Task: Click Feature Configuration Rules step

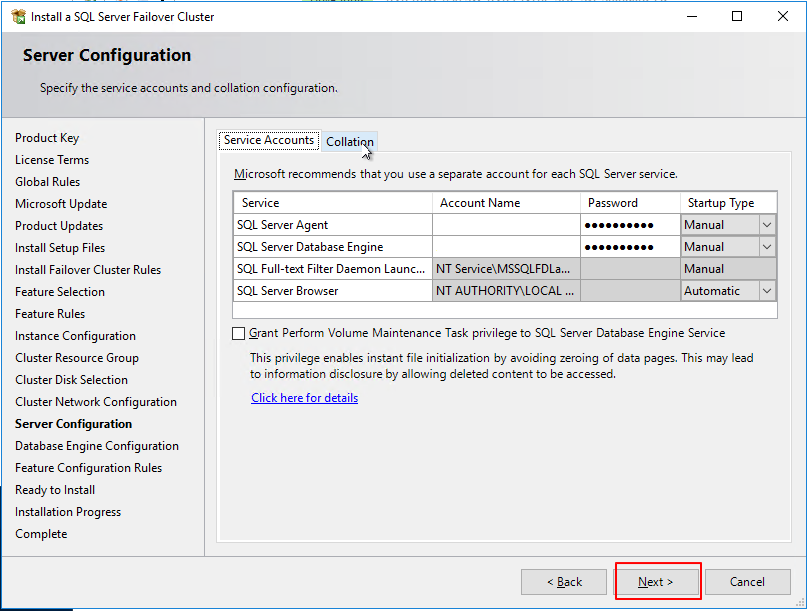Action: 89,468
